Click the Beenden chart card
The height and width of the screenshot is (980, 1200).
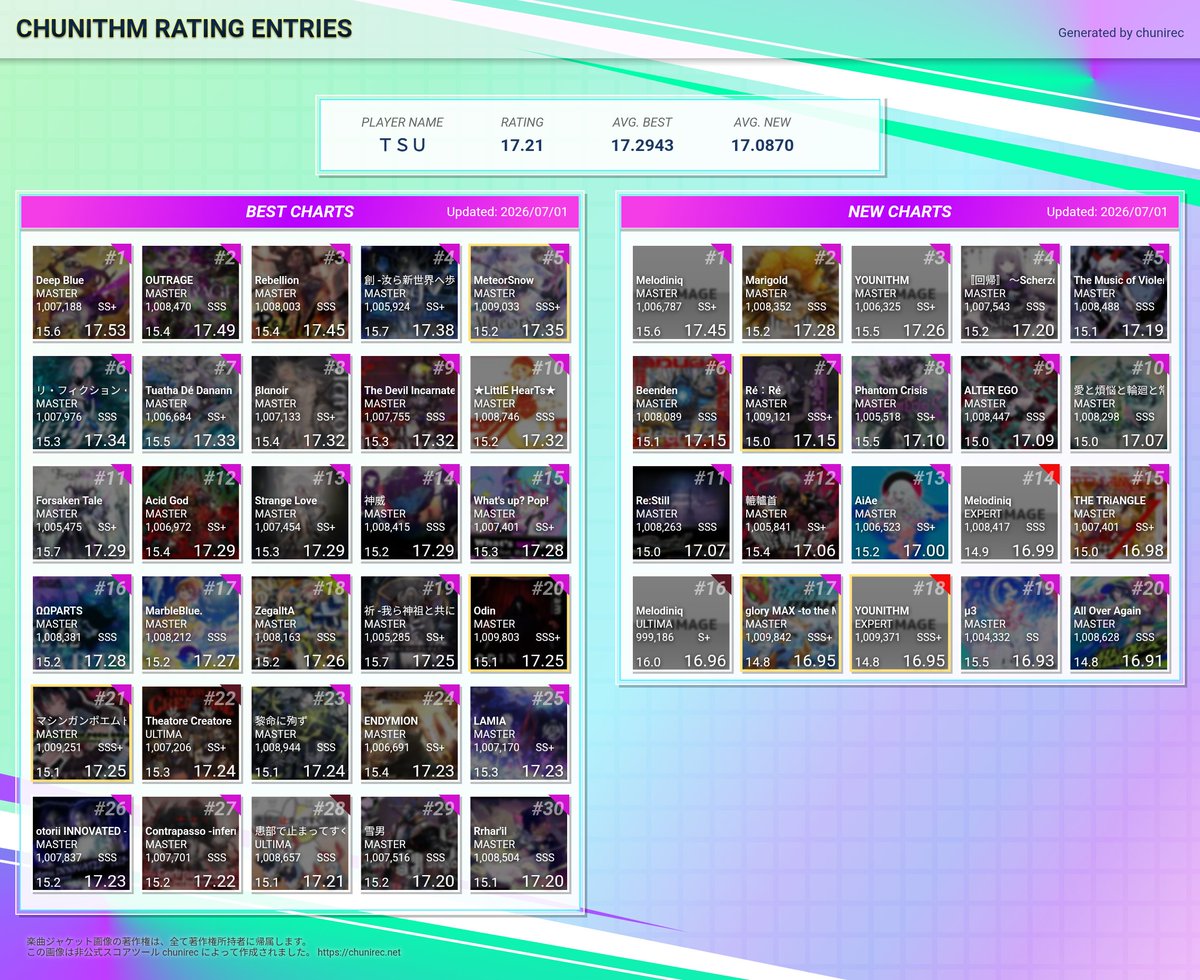681,403
